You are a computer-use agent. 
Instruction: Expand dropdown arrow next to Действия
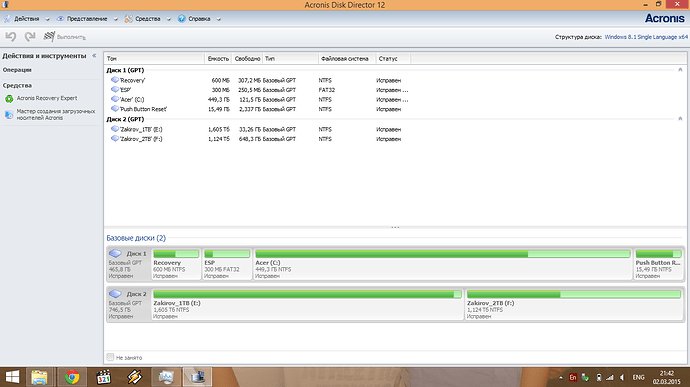(x=48, y=19)
